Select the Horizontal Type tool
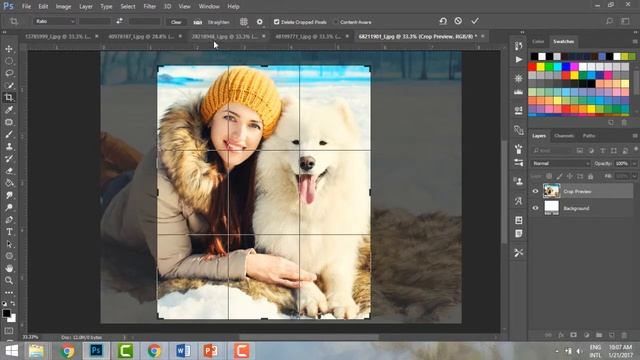The height and width of the screenshot is (360, 640). (x=9, y=232)
